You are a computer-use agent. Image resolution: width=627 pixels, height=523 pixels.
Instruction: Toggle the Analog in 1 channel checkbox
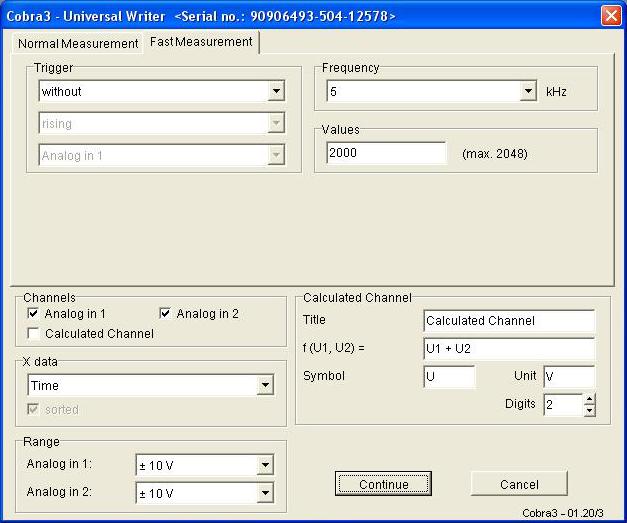[x=33, y=313]
